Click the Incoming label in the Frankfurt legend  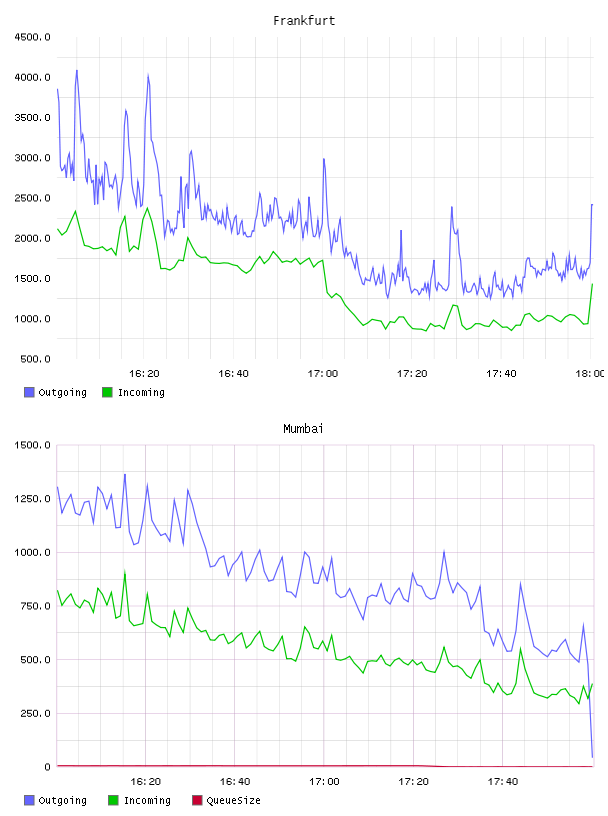point(141,392)
